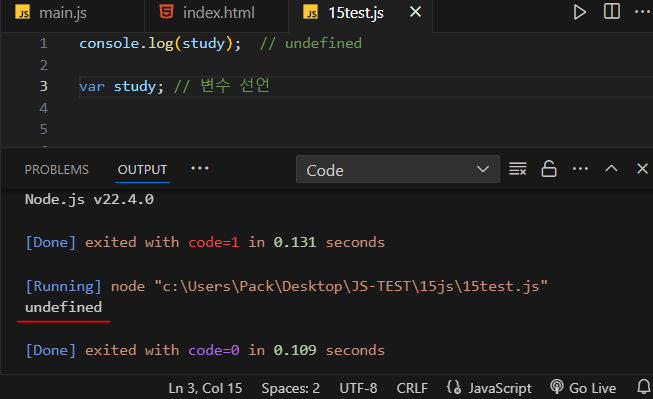Screen dimensions: 653x399
Task: Open editor more actions ellipsis menu
Action: coord(643,12)
